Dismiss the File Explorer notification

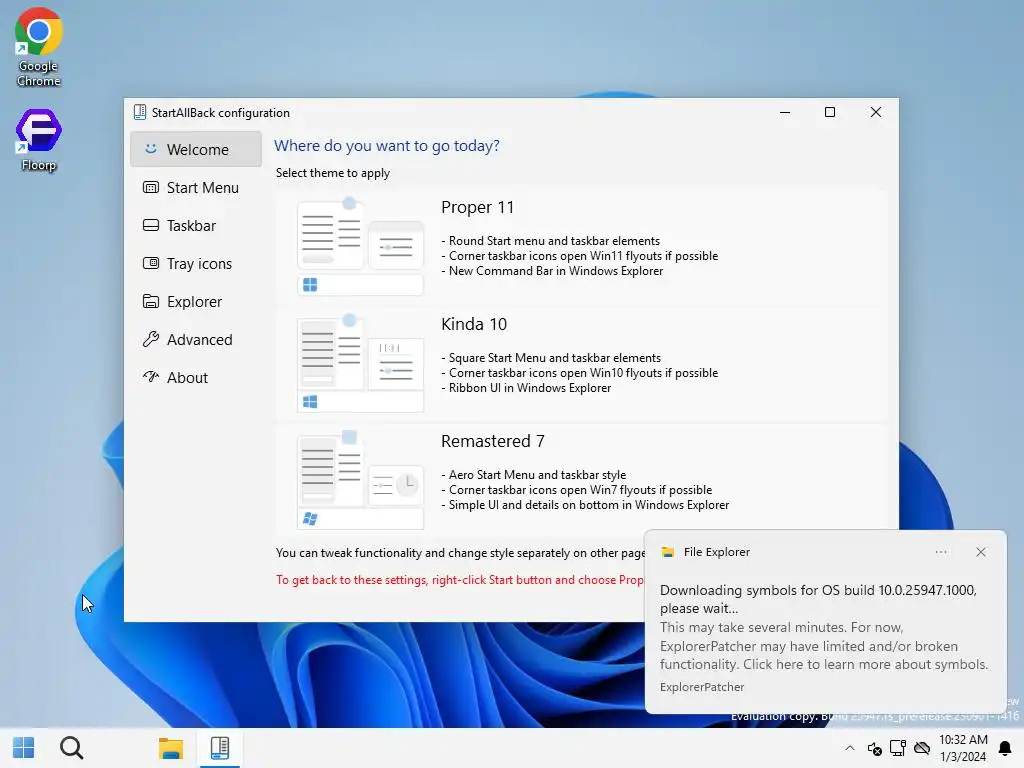pos(981,552)
